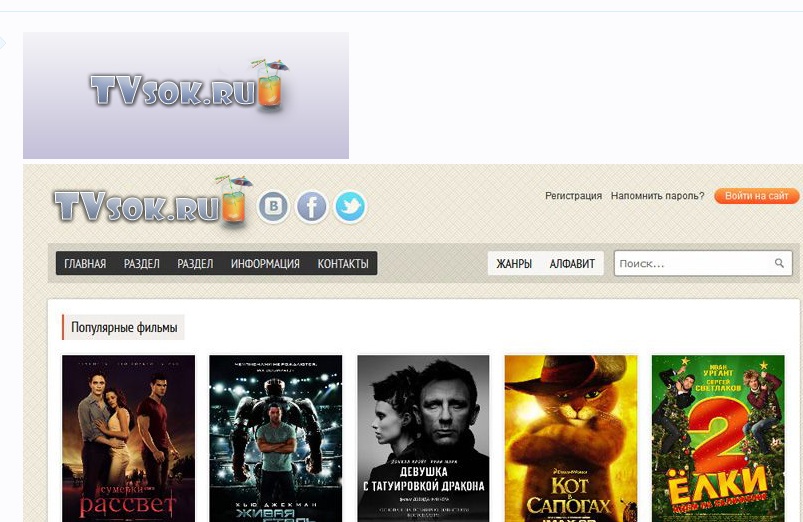Open the Ёлки 2 movie poster
The width and height of the screenshot is (803, 522).
[718, 439]
